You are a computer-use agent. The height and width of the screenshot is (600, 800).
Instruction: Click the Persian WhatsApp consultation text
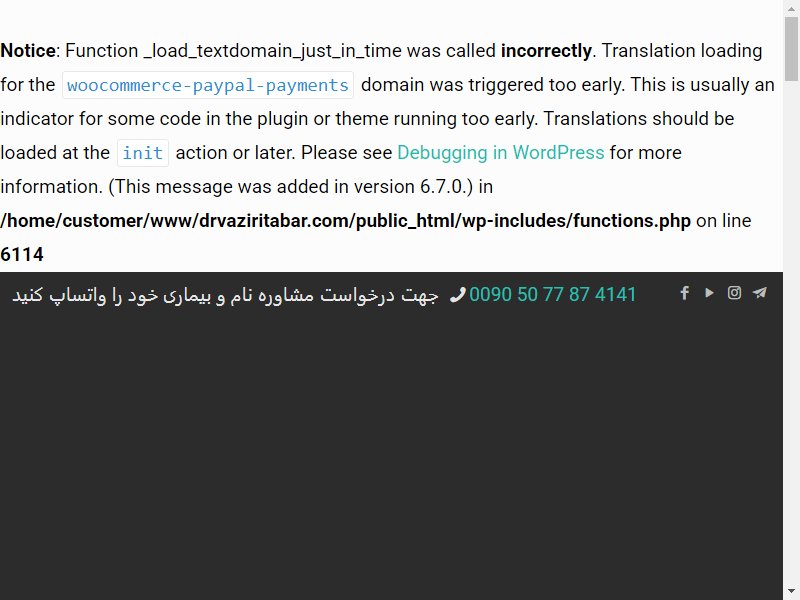(225, 295)
